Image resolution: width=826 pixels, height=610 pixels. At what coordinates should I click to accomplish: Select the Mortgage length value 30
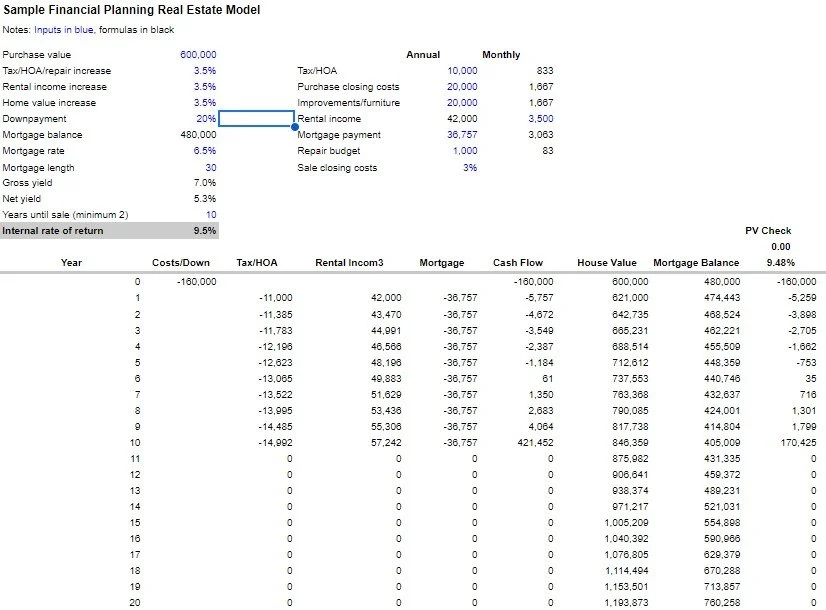click(x=211, y=168)
